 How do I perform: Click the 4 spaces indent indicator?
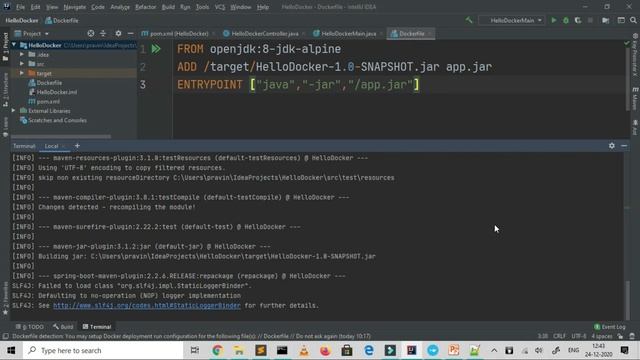click(x=602, y=336)
